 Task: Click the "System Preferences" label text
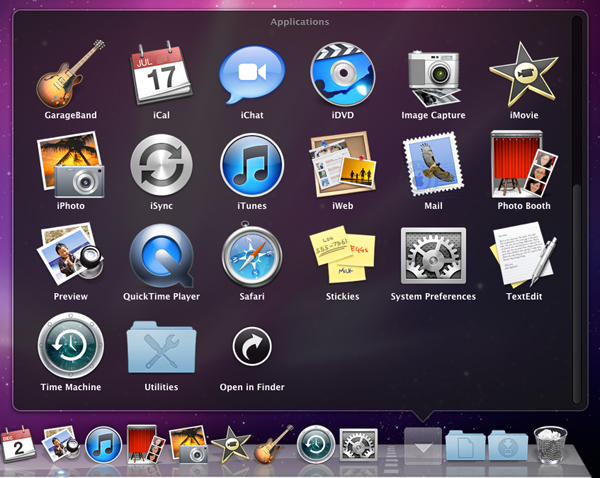tap(433, 297)
